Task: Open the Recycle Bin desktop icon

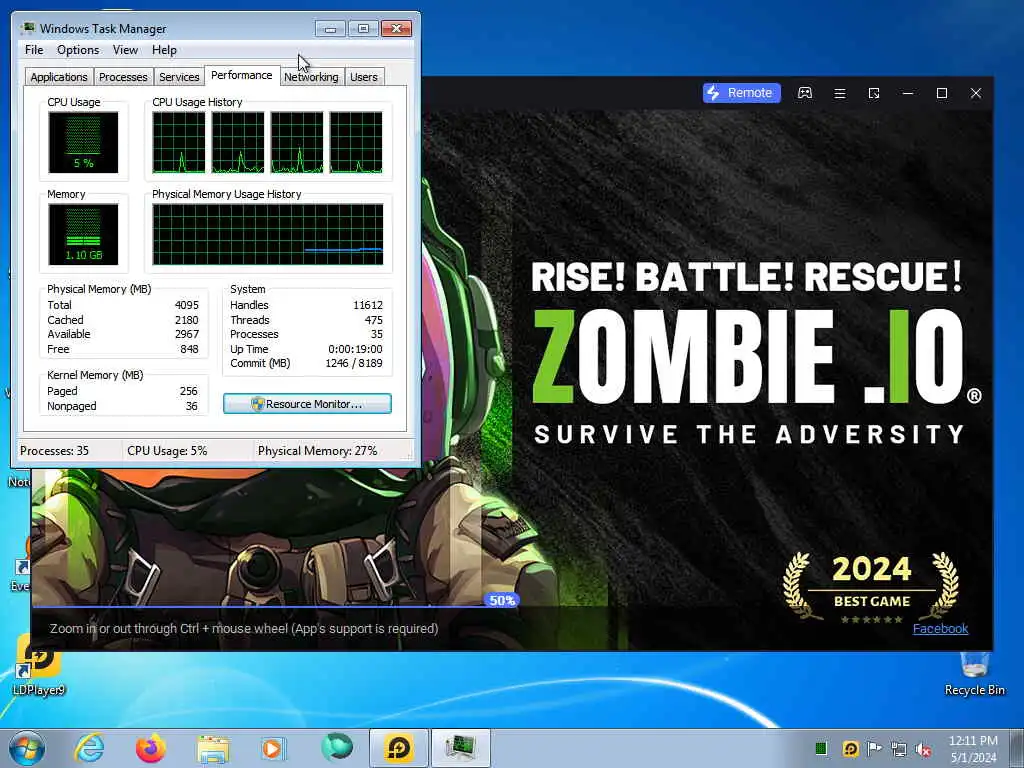Action: [x=974, y=674]
